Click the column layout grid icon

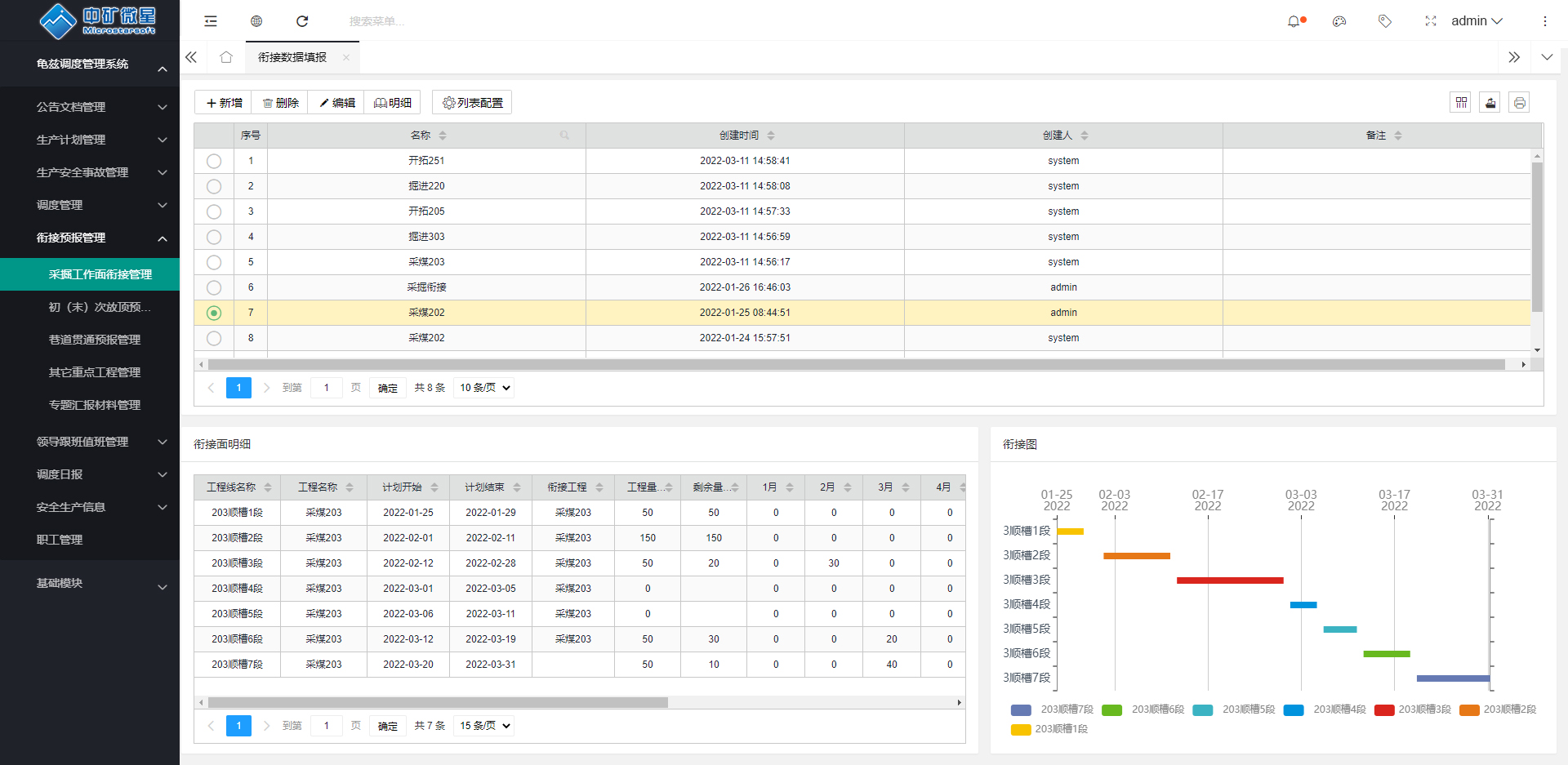(1461, 103)
